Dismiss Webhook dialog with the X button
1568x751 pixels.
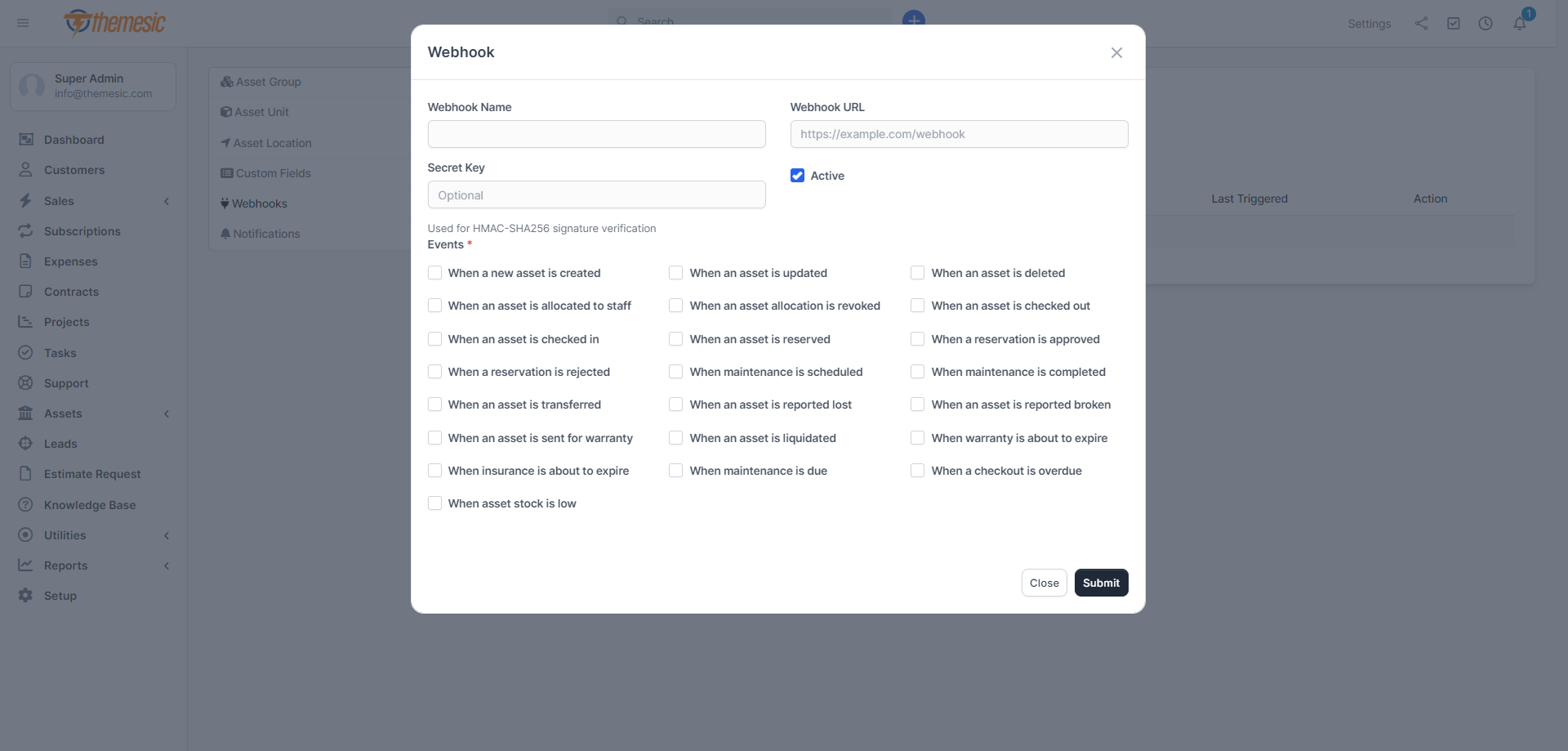point(1116,52)
